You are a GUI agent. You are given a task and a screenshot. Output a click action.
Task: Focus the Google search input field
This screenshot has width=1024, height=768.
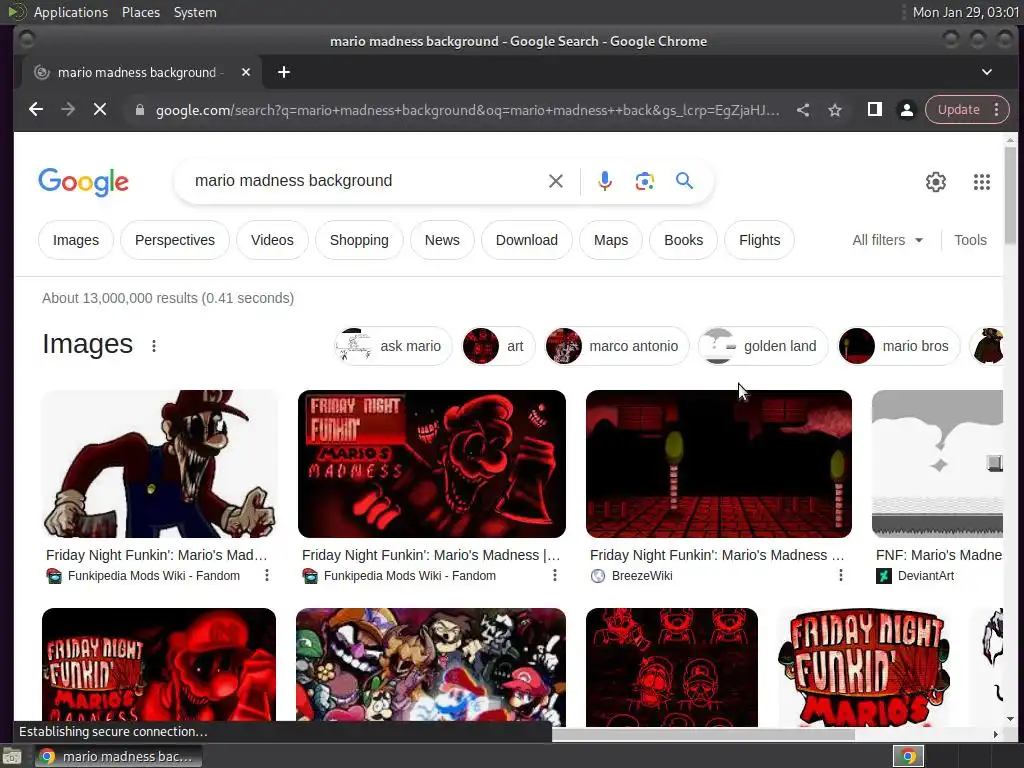(x=366, y=181)
